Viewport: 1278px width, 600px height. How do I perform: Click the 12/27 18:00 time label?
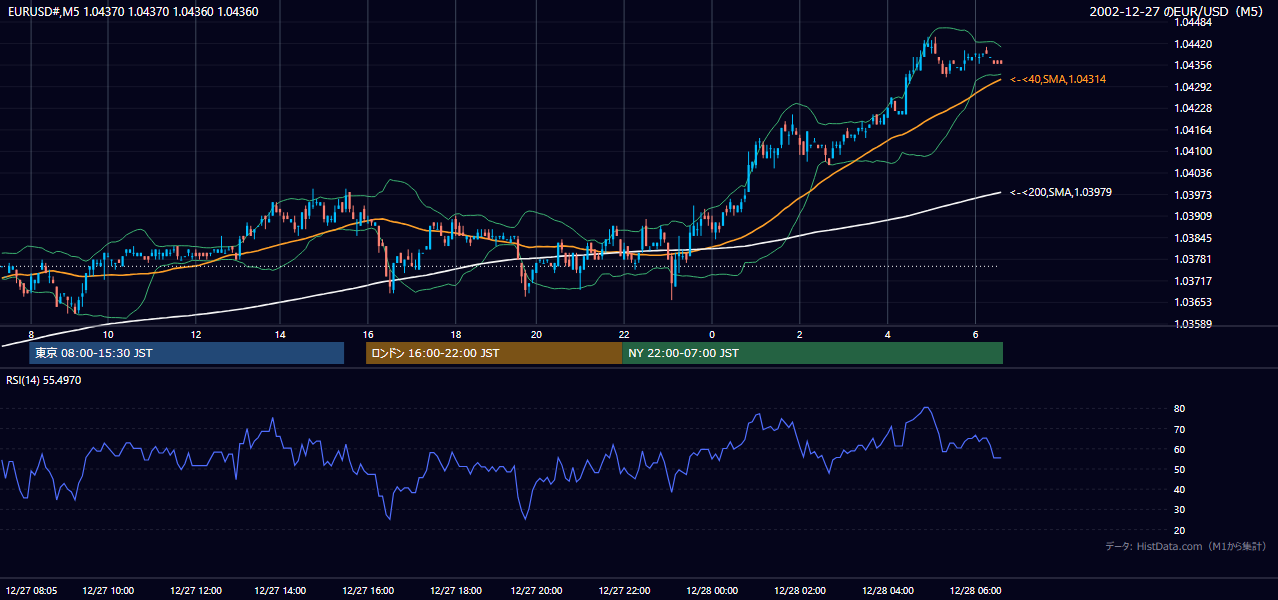456,590
